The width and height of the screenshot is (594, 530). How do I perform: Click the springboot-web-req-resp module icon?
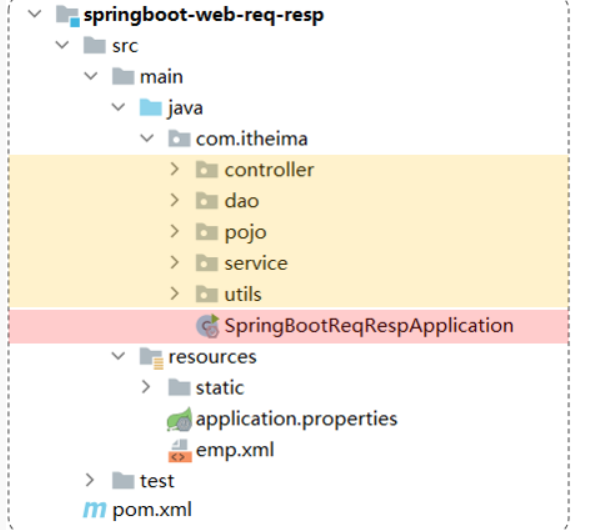point(68,16)
